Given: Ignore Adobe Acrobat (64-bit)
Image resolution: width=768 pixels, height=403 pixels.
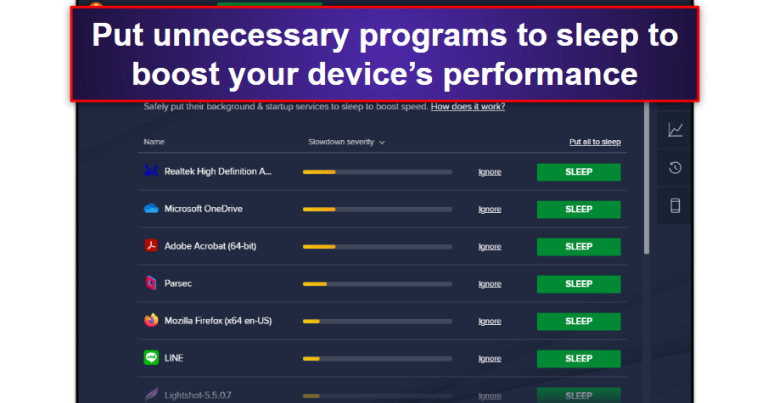Looking at the screenshot, I should [x=490, y=247].
